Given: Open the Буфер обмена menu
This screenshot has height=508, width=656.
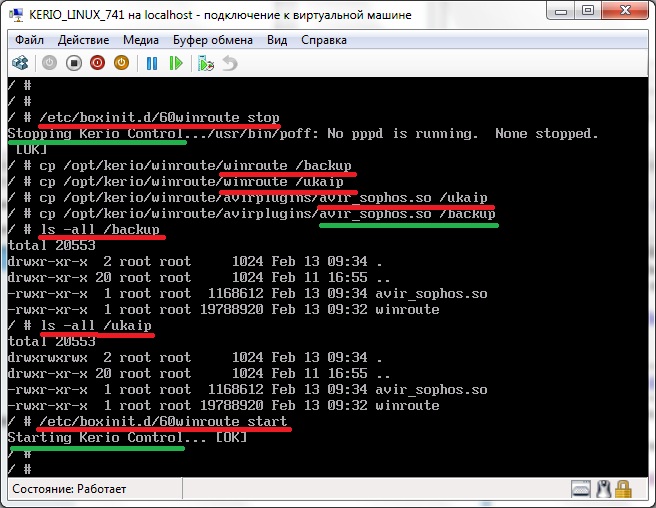Looking at the screenshot, I should pos(214,40).
